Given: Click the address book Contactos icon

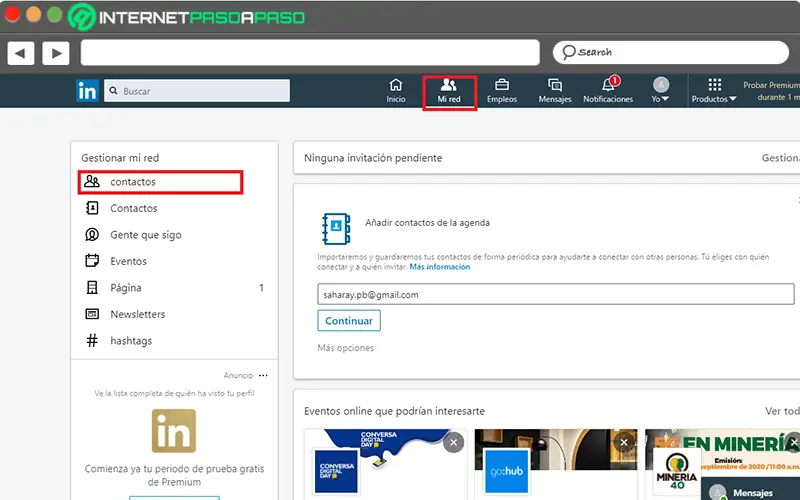Looking at the screenshot, I should click(92, 208).
